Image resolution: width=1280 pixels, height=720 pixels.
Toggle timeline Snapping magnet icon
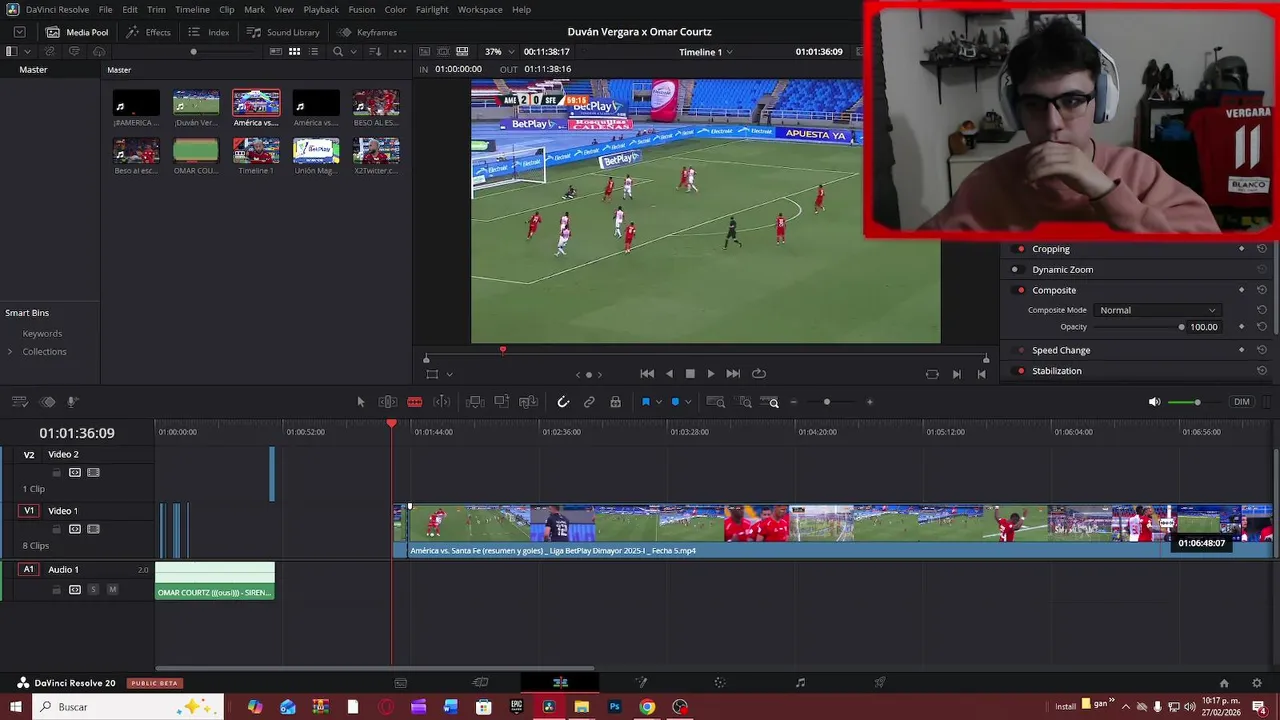pos(563,402)
